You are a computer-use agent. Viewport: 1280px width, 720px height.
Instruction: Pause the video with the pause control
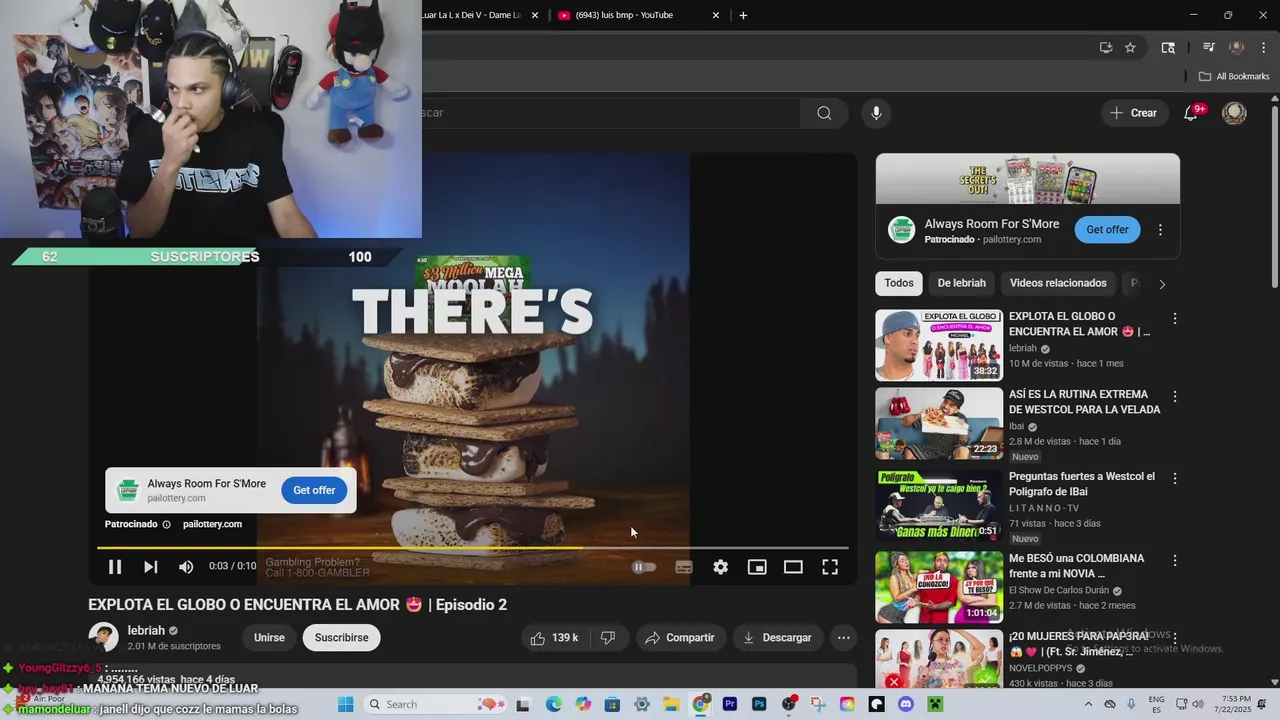click(115, 567)
